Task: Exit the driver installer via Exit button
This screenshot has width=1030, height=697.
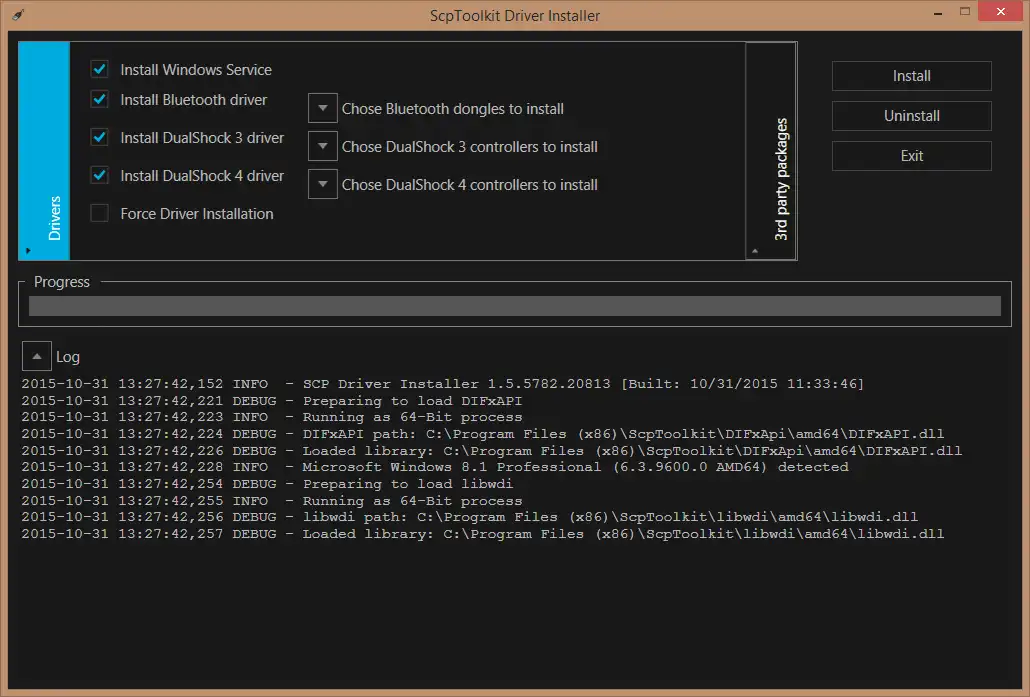Action: click(x=911, y=156)
